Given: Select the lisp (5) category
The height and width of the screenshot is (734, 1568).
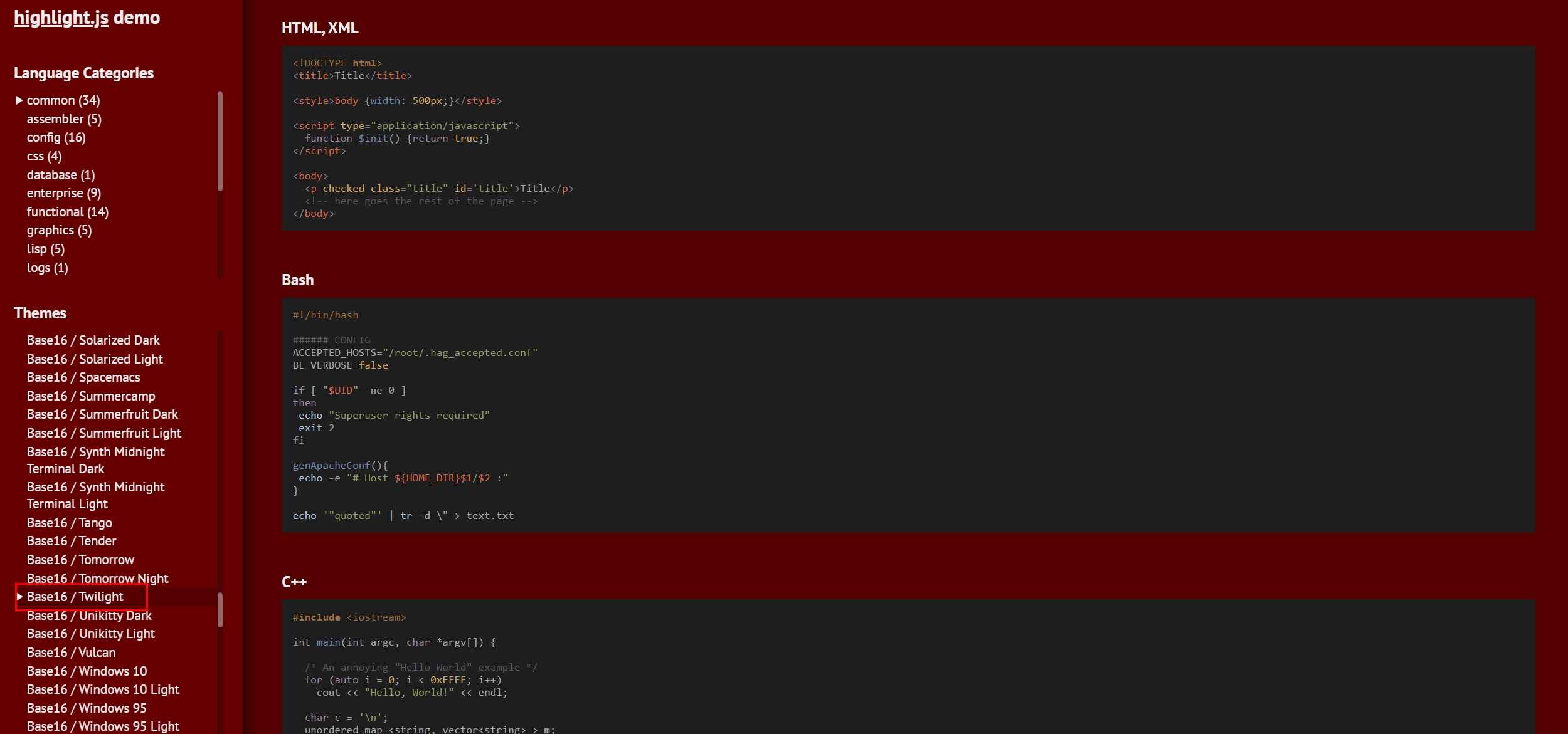Looking at the screenshot, I should (45, 249).
